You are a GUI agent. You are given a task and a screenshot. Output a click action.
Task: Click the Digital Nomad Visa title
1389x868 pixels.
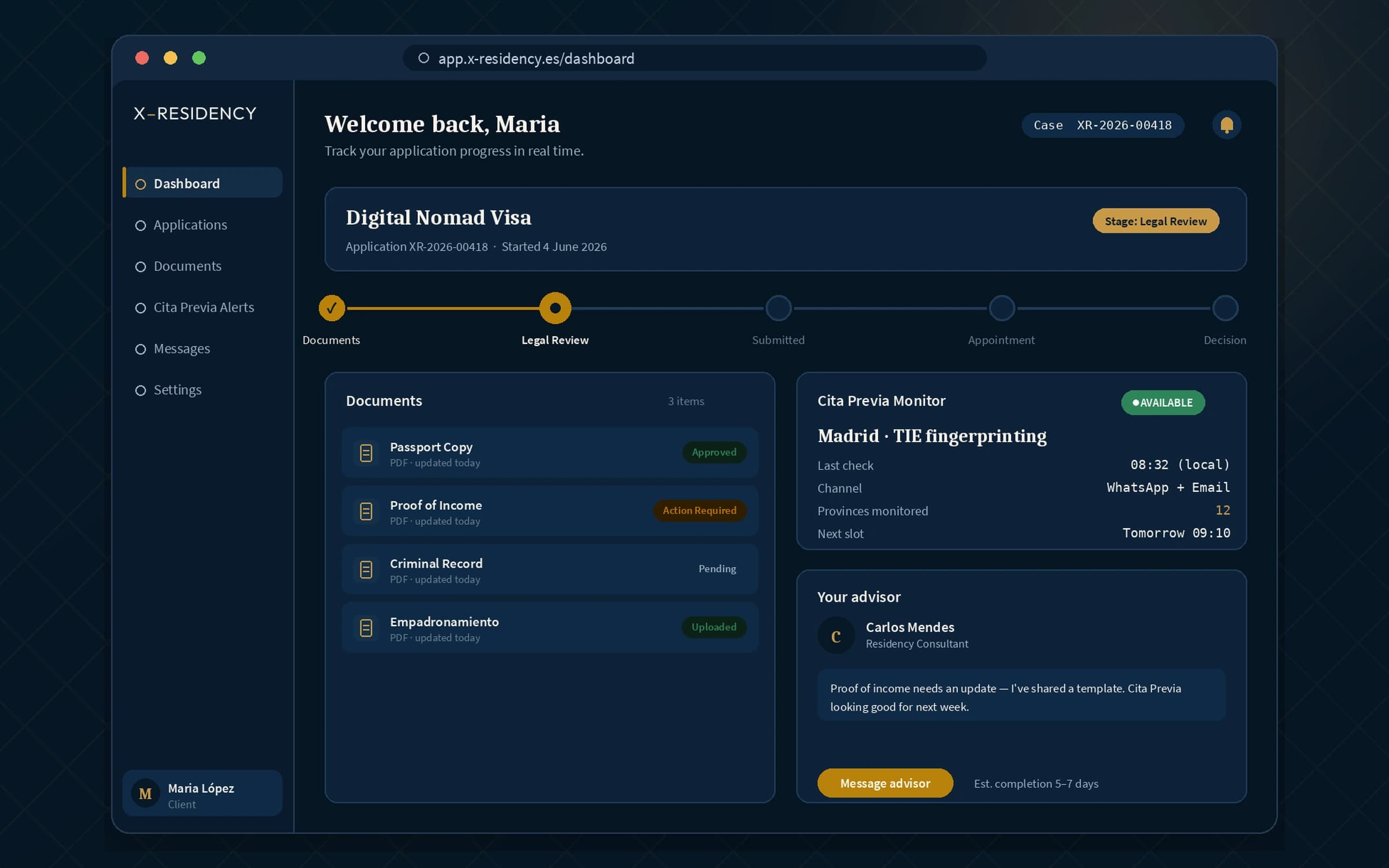(x=438, y=218)
